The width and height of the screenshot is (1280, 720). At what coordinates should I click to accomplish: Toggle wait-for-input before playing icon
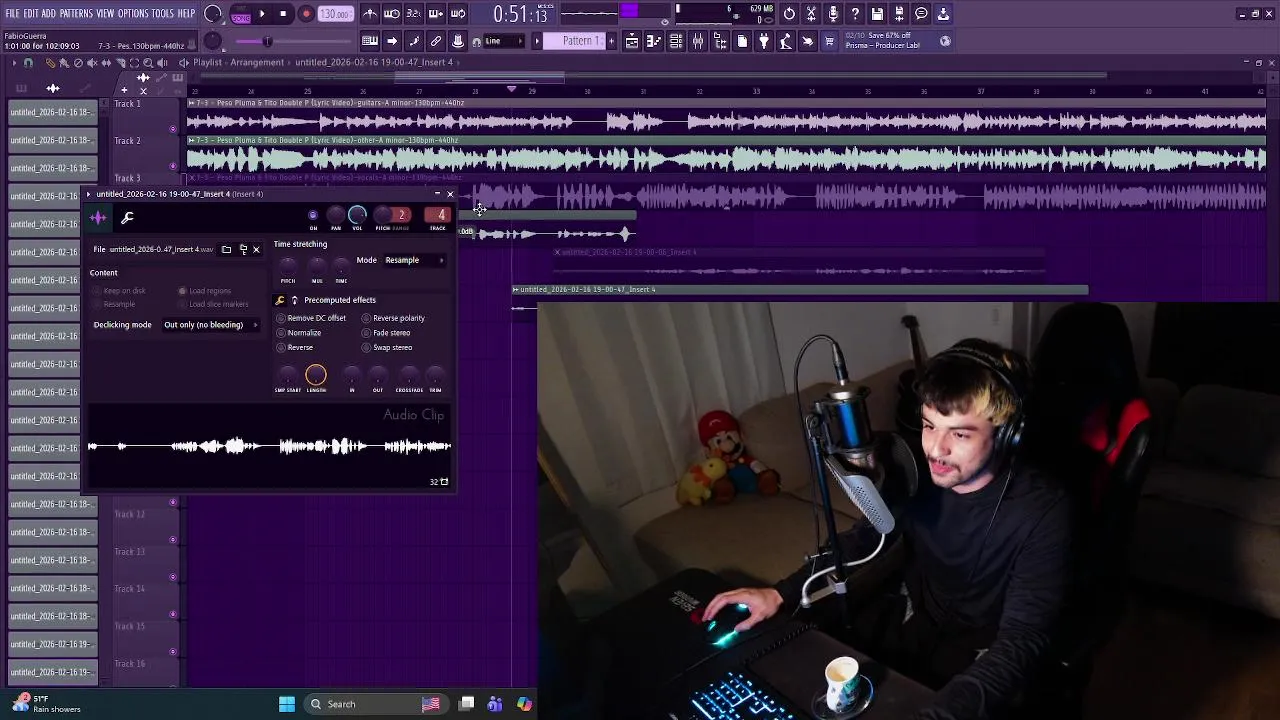click(392, 14)
